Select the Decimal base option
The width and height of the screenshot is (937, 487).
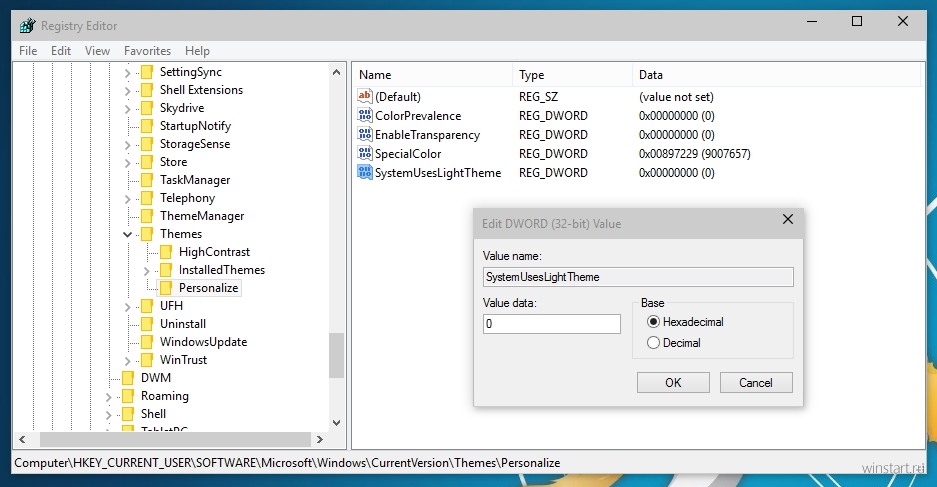(x=654, y=343)
